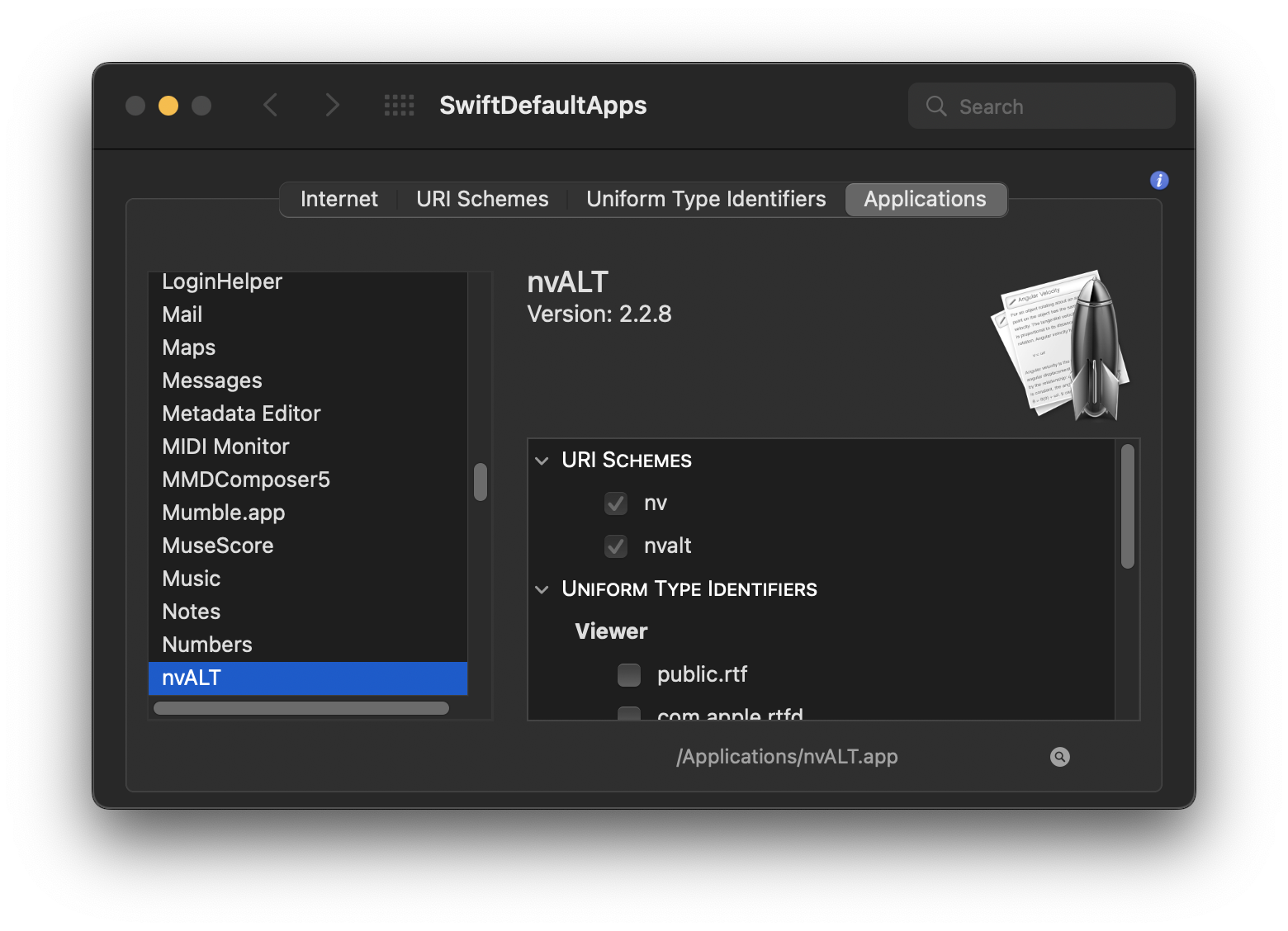Click the forward navigation arrow
Screen dimensions: 1288x931
click(x=332, y=106)
